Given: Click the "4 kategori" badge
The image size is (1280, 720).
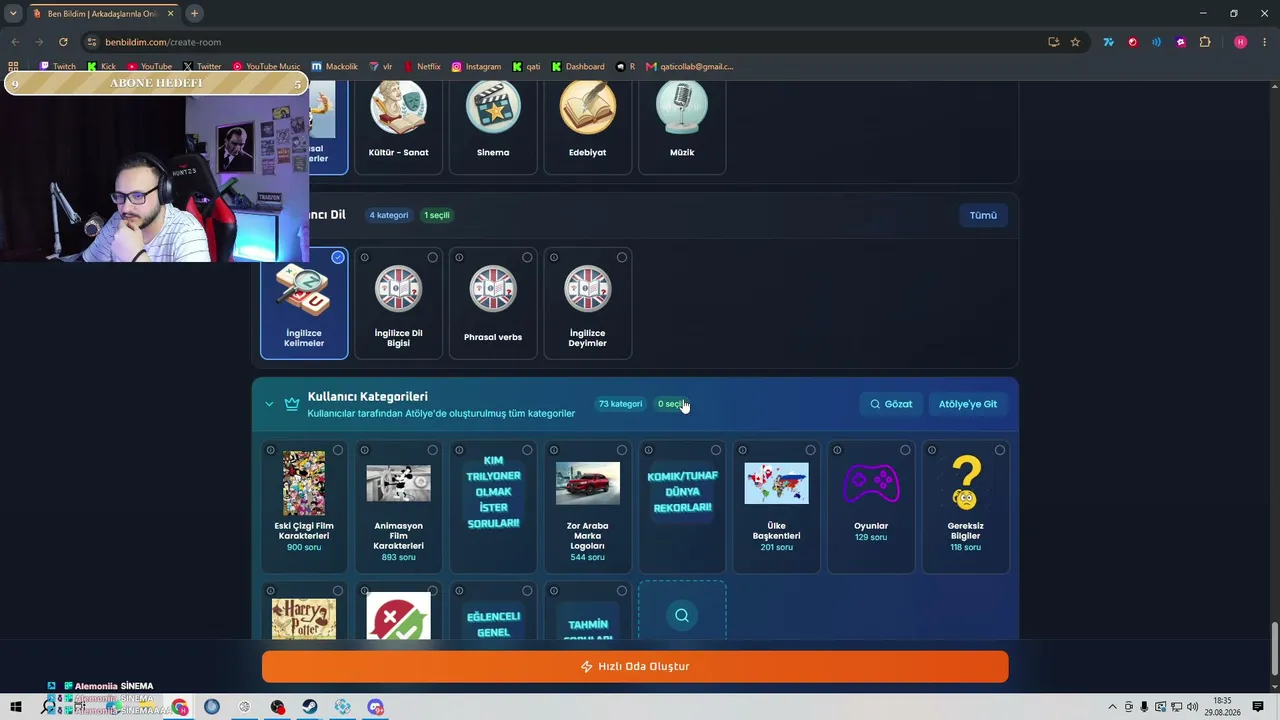Looking at the screenshot, I should click(389, 215).
